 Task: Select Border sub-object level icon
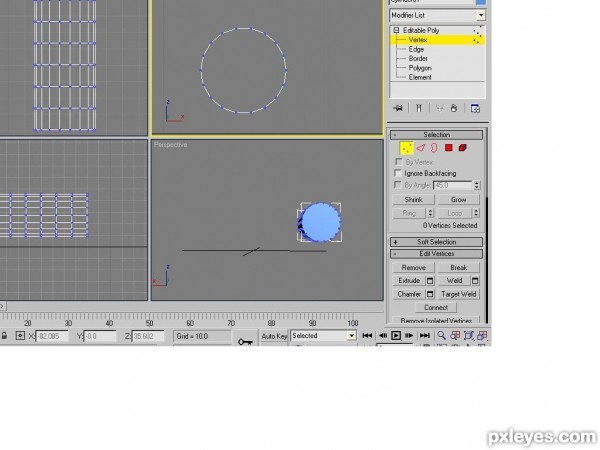[434, 148]
